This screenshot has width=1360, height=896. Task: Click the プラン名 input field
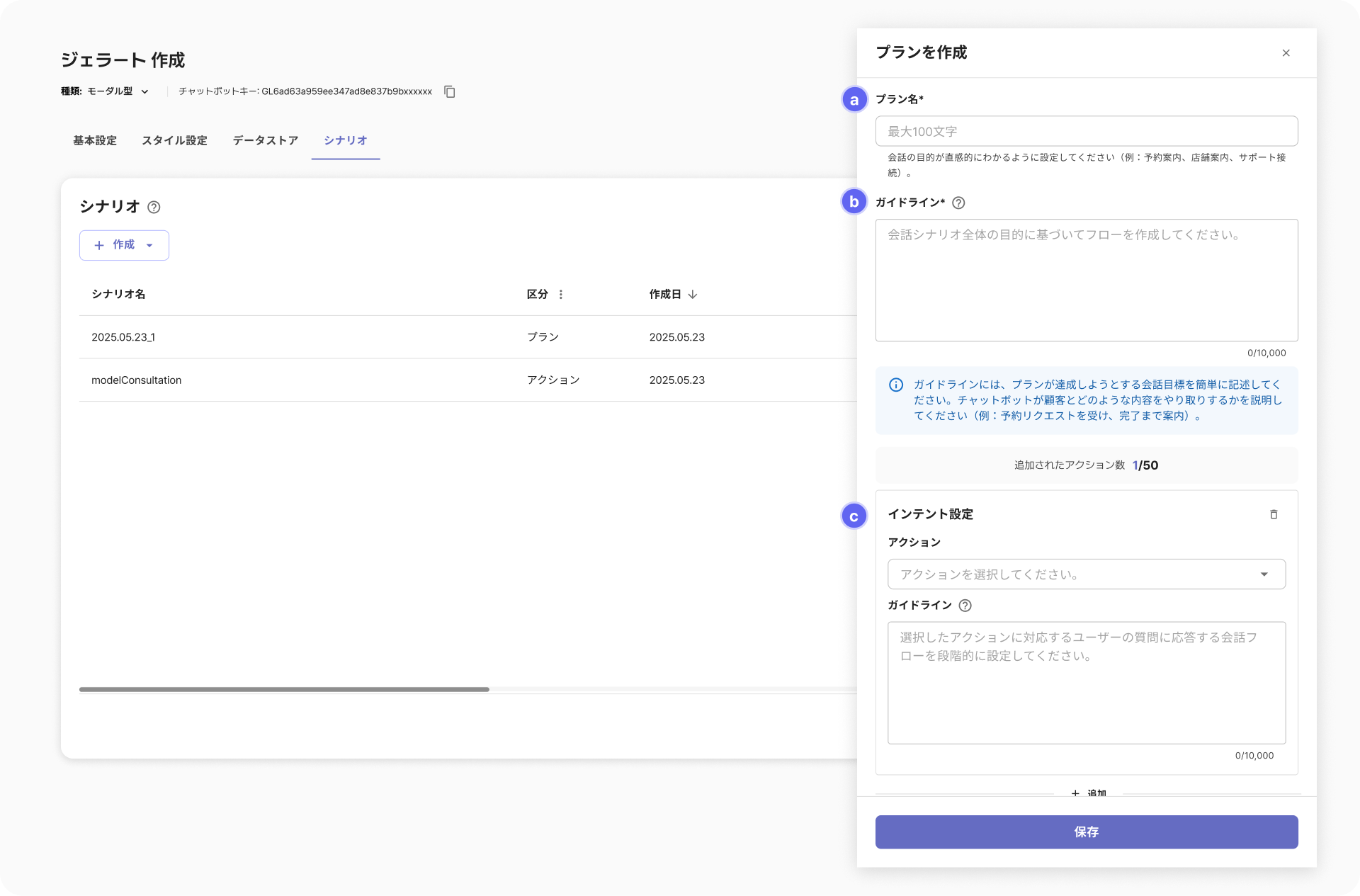tap(1086, 132)
